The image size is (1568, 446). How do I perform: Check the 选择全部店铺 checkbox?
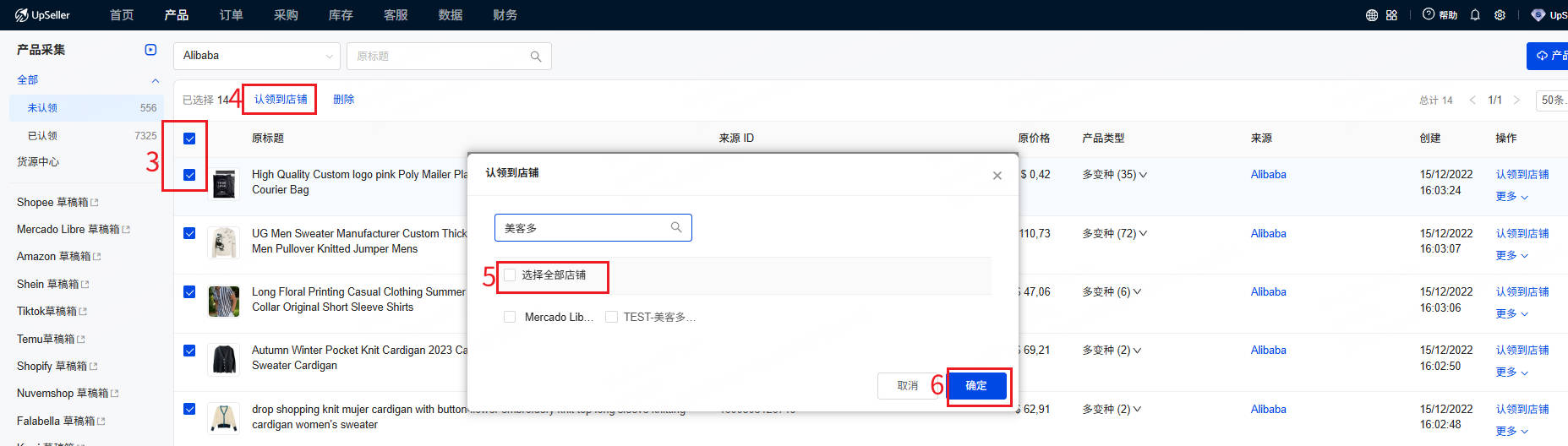coord(510,275)
